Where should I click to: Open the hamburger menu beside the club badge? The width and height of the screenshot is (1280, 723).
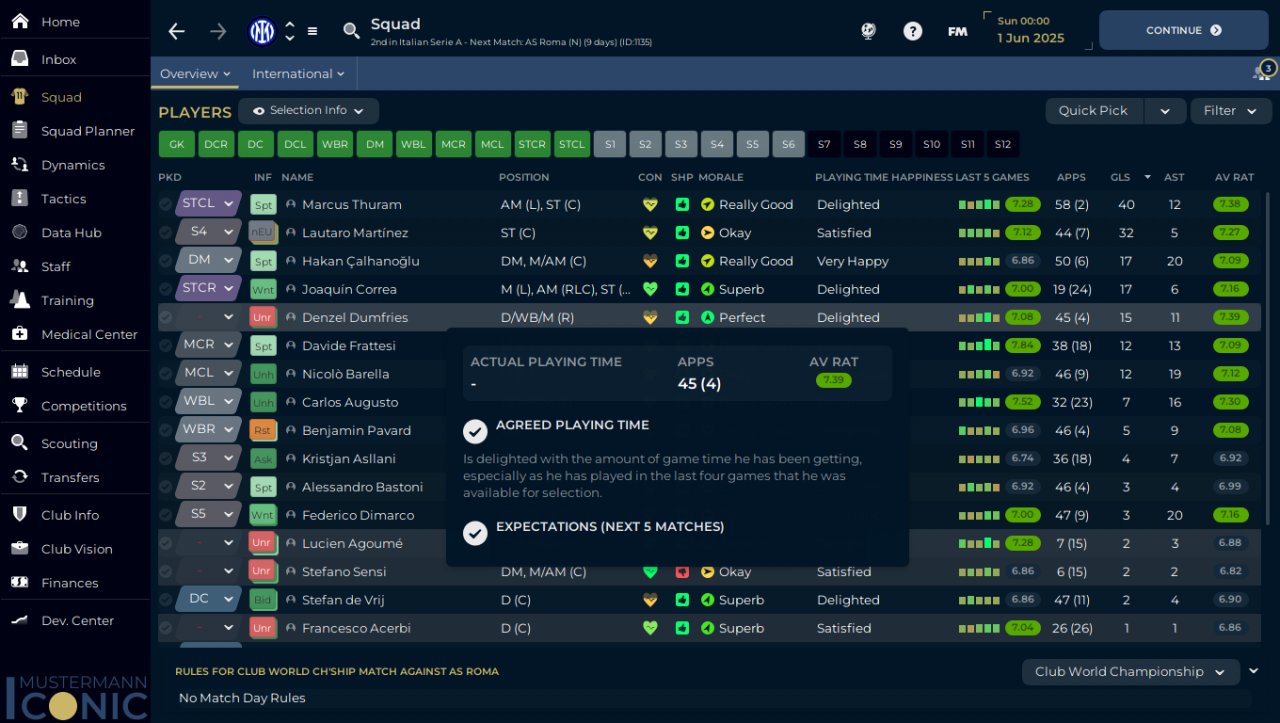pos(312,31)
